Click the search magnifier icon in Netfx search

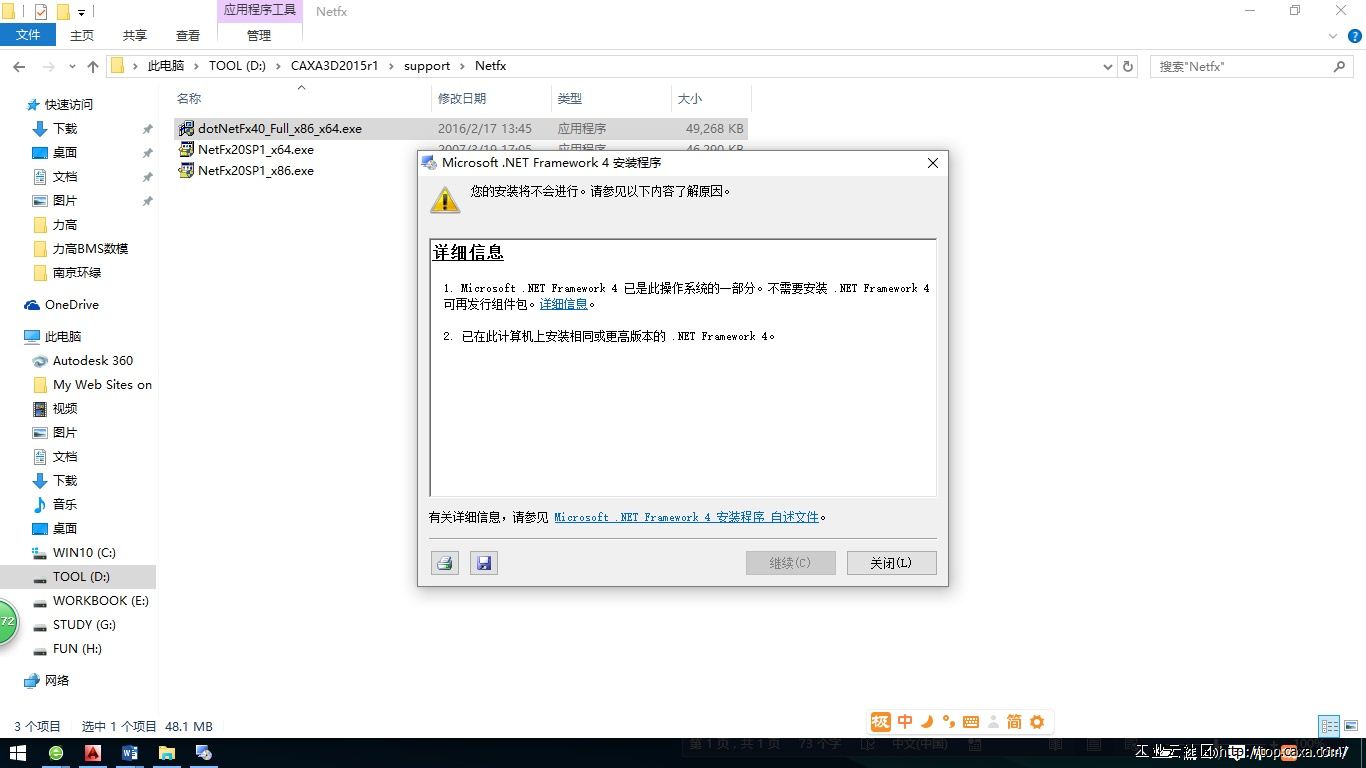click(x=1340, y=66)
